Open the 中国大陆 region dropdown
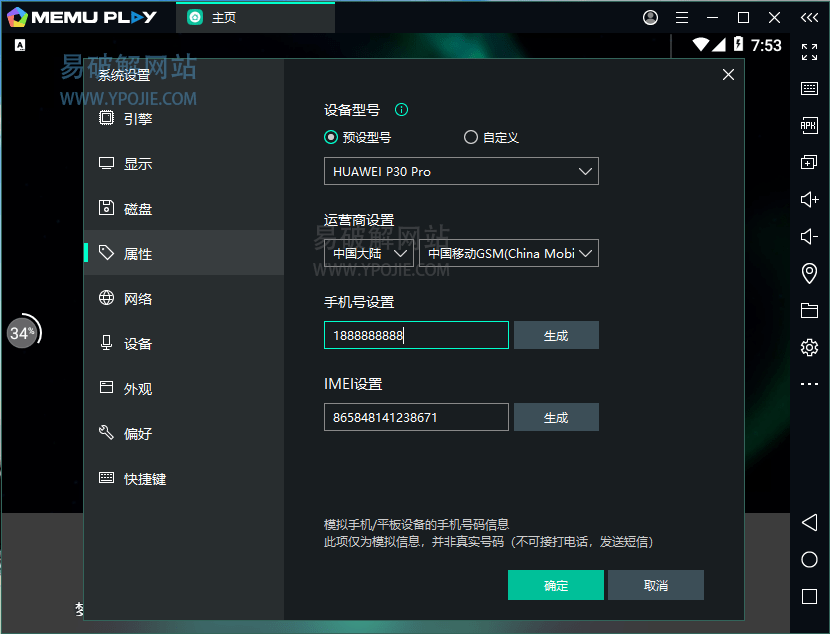Screen dimensions: 830x634 point(368,253)
